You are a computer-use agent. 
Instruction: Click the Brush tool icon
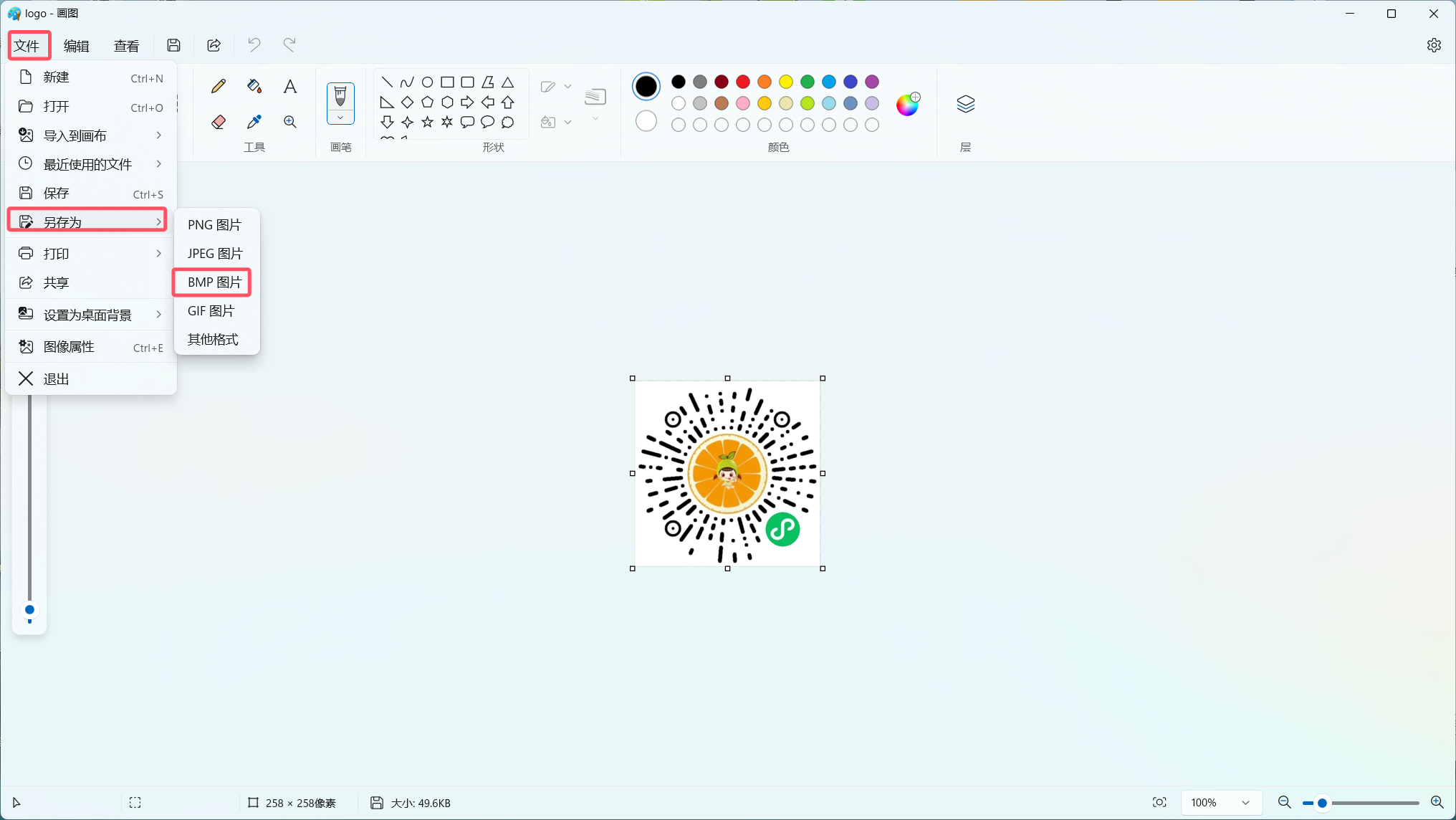340,95
